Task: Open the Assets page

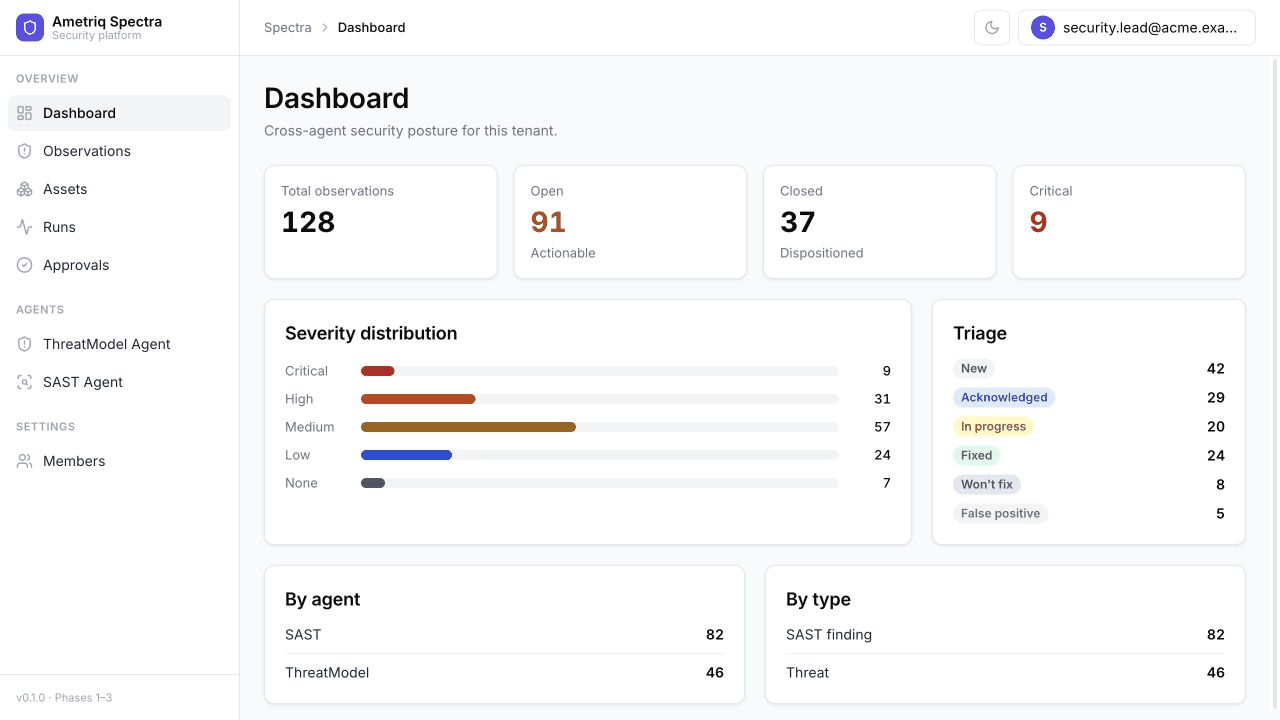Action: coord(119,189)
